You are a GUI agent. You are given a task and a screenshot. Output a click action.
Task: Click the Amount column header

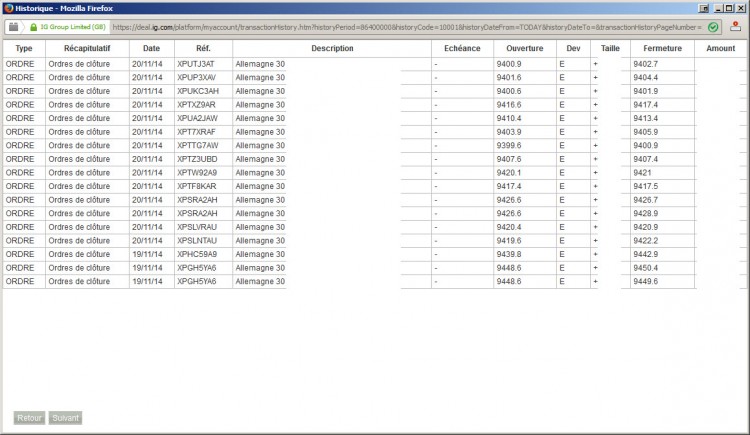coord(721,48)
